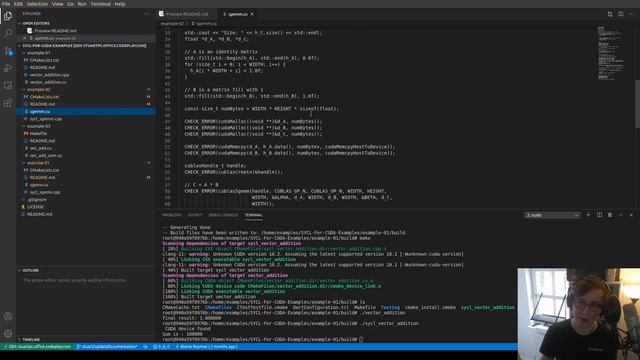The width and height of the screenshot is (640, 360).
Task: Open terminal selector dropdown '2: sudo'
Action: coord(552,215)
